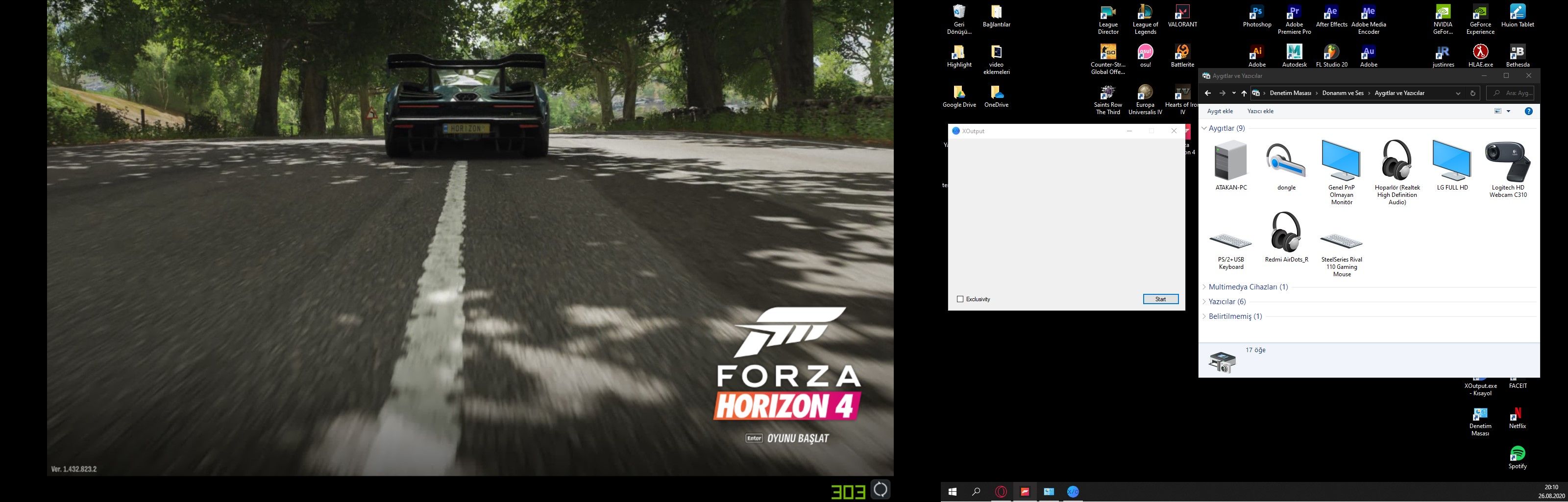Select the PS/2+USB Keyboard device
This screenshot has width=1568, height=502.
1231,251
